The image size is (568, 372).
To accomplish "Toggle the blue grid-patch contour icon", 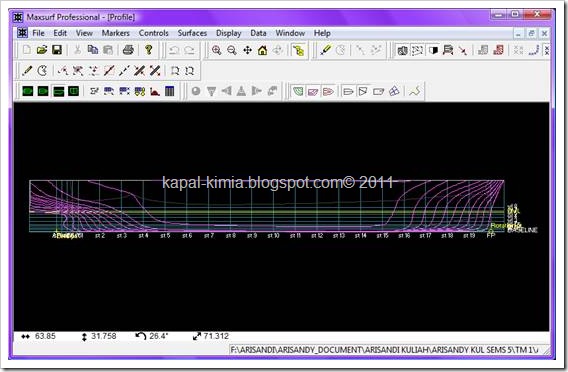I will coord(394,91).
